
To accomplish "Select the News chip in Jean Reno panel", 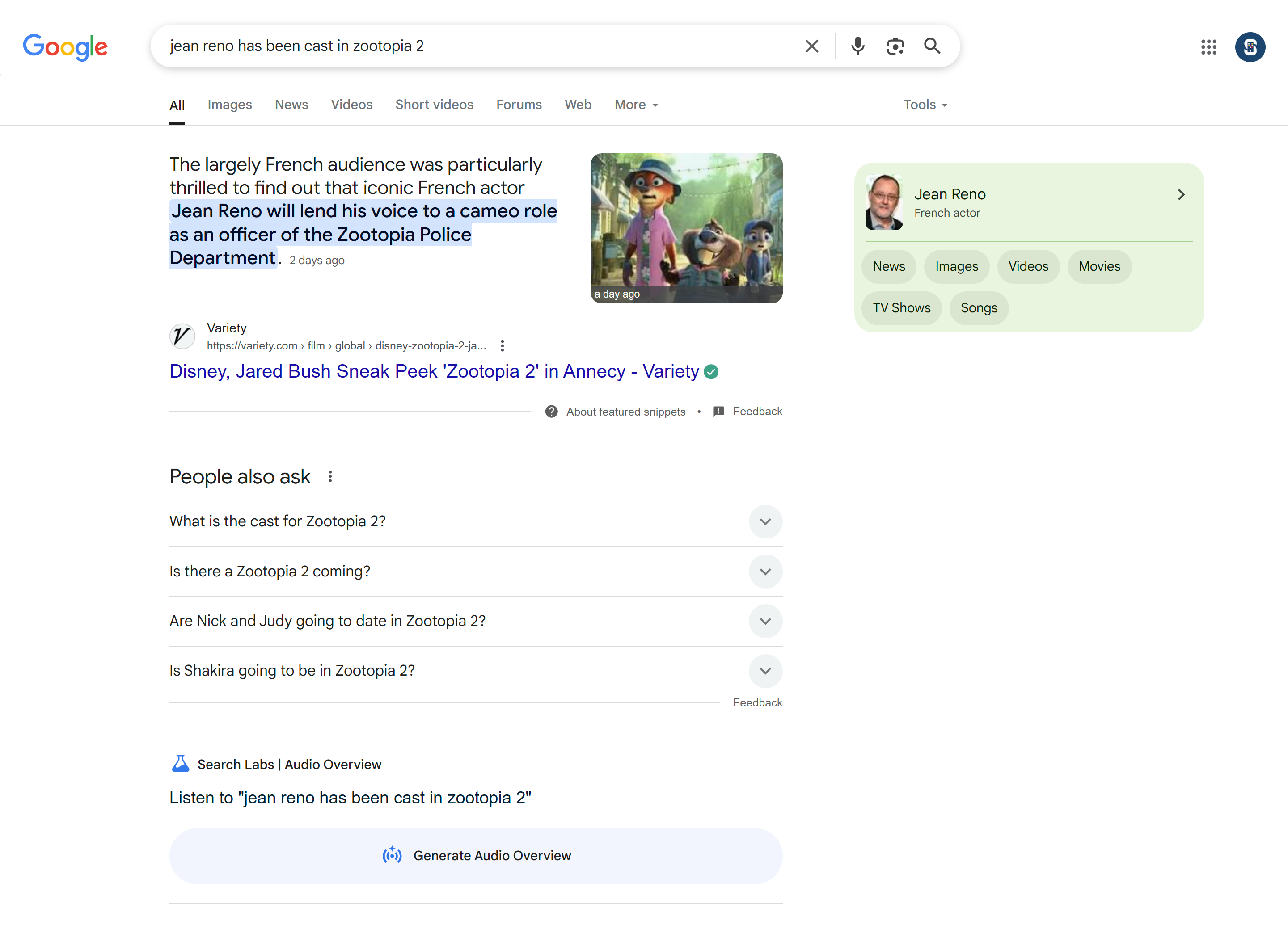I will pos(889,267).
